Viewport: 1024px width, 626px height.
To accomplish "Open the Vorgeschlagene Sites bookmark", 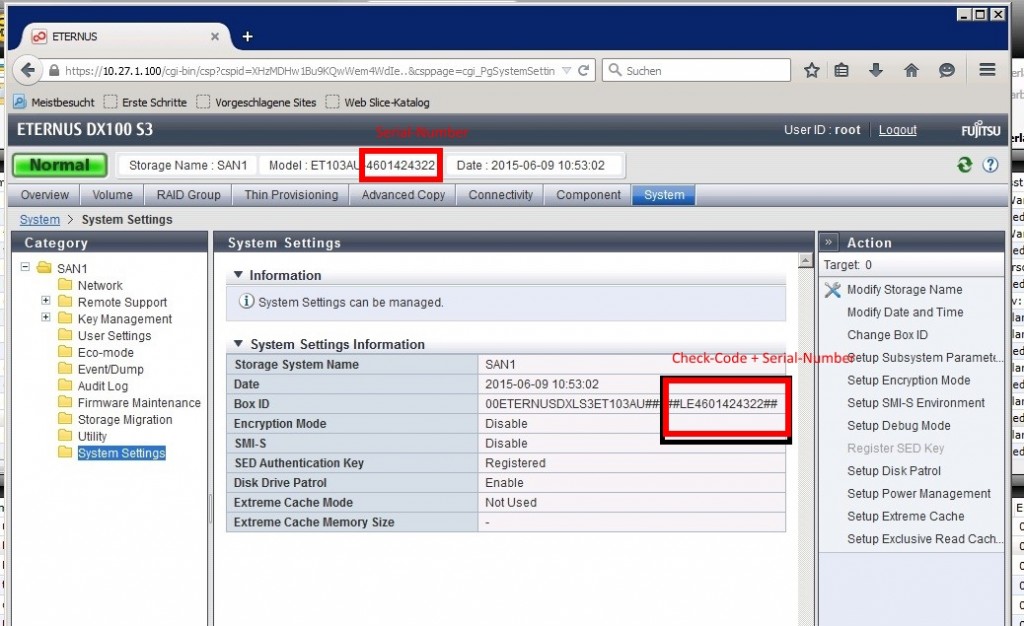I will [257, 102].
